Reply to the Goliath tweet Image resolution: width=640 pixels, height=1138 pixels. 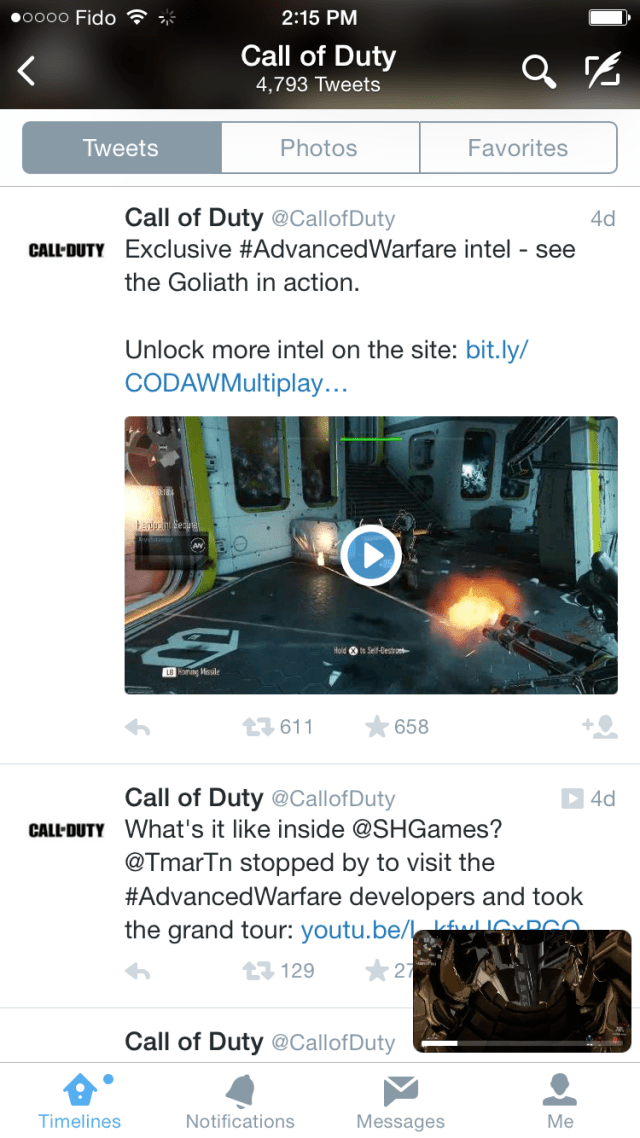click(137, 727)
